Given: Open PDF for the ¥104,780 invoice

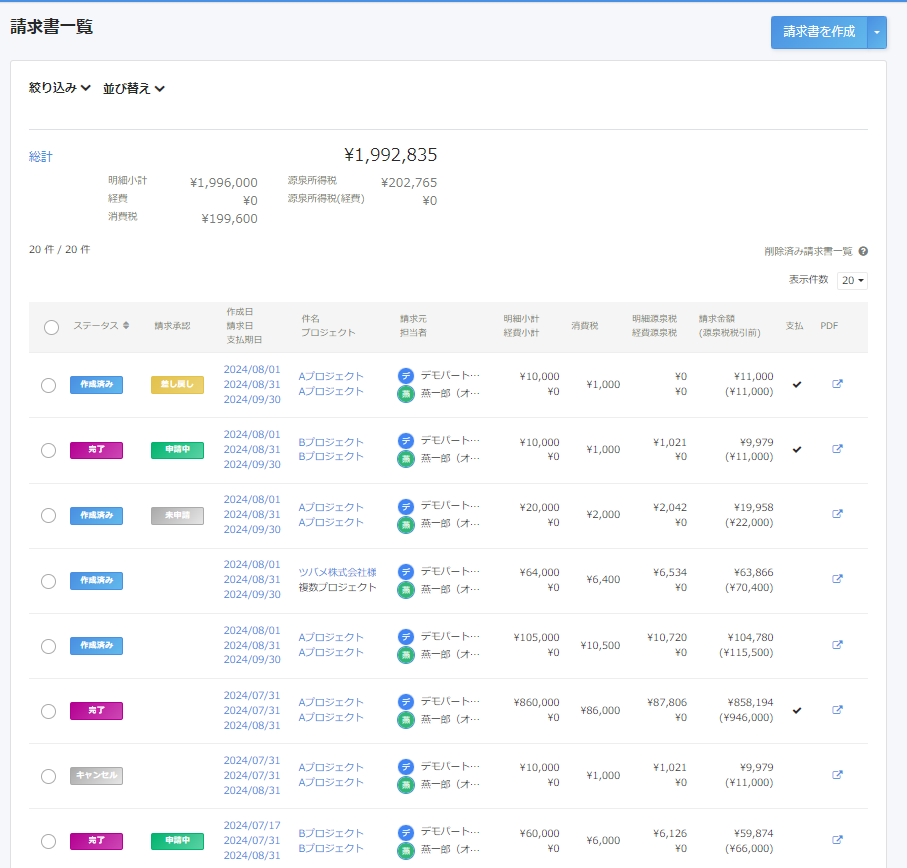Looking at the screenshot, I should [837, 645].
